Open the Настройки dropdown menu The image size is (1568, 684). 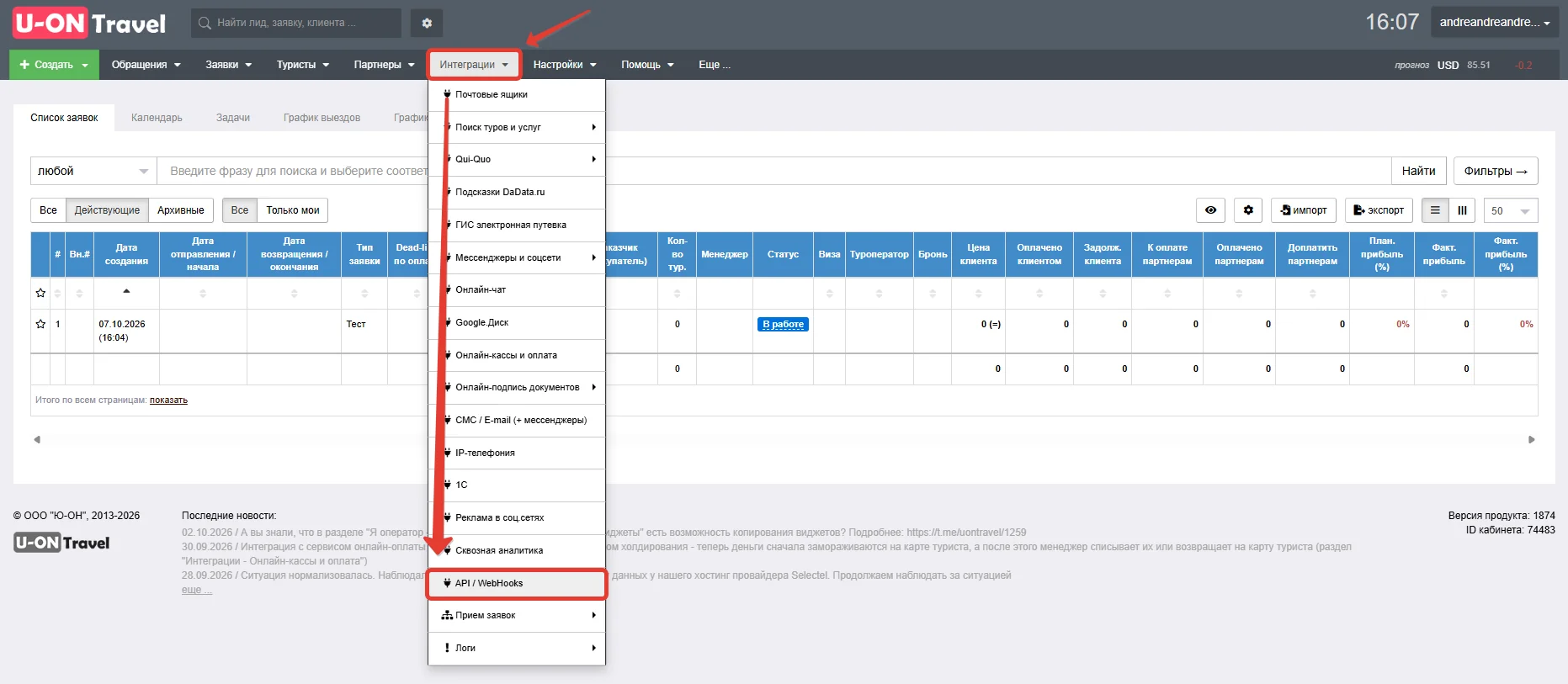point(564,65)
